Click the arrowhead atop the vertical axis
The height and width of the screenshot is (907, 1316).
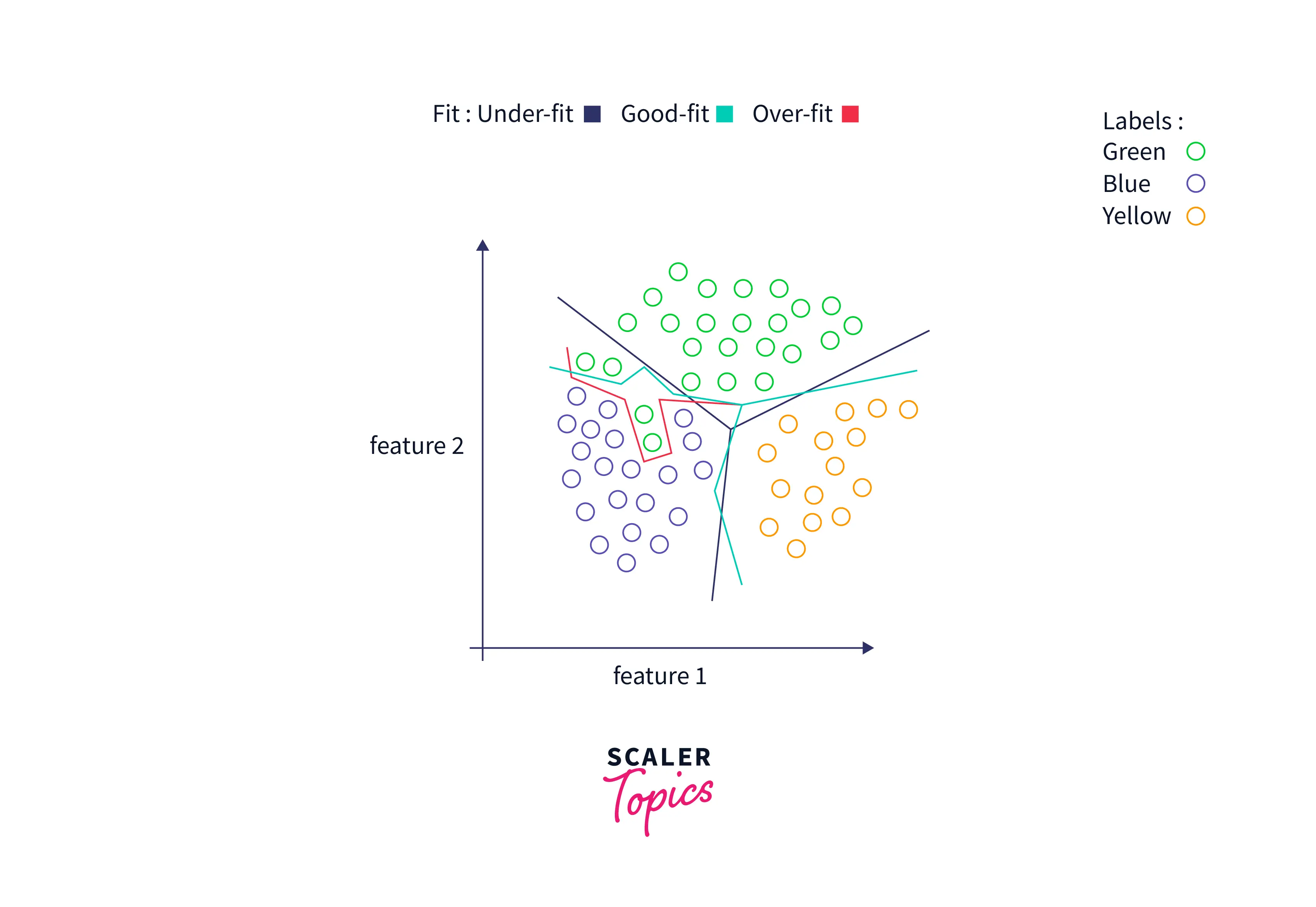(x=483, y=245)
